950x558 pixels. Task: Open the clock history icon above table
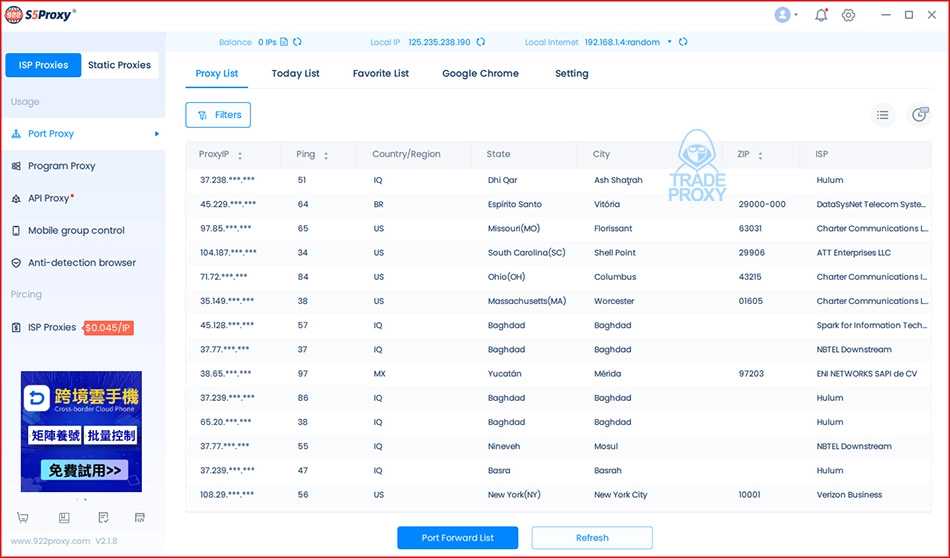pyautogui.click(x=919, y=115)
